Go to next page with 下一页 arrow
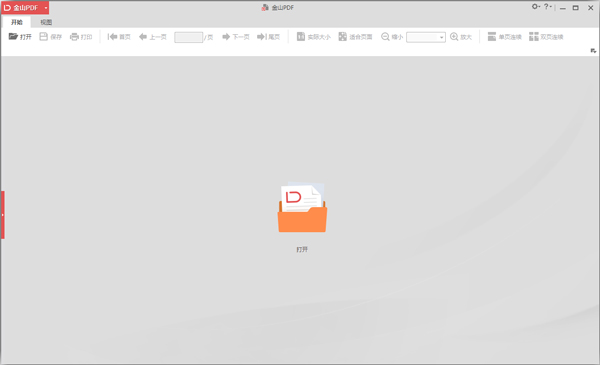600x365 pixels. [x=226, y=37]
